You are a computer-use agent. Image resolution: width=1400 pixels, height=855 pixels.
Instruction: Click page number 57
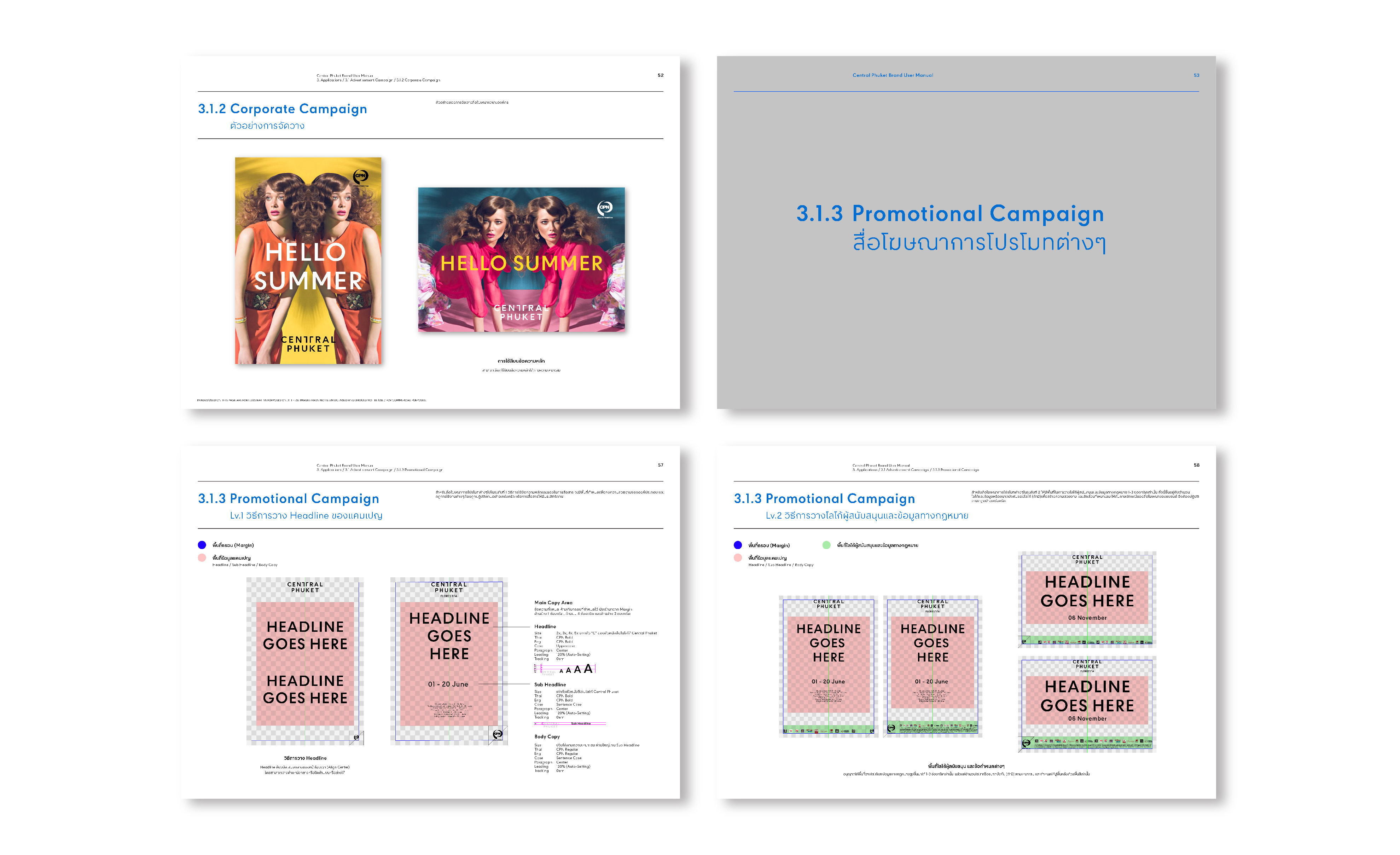tap(660, 465)
